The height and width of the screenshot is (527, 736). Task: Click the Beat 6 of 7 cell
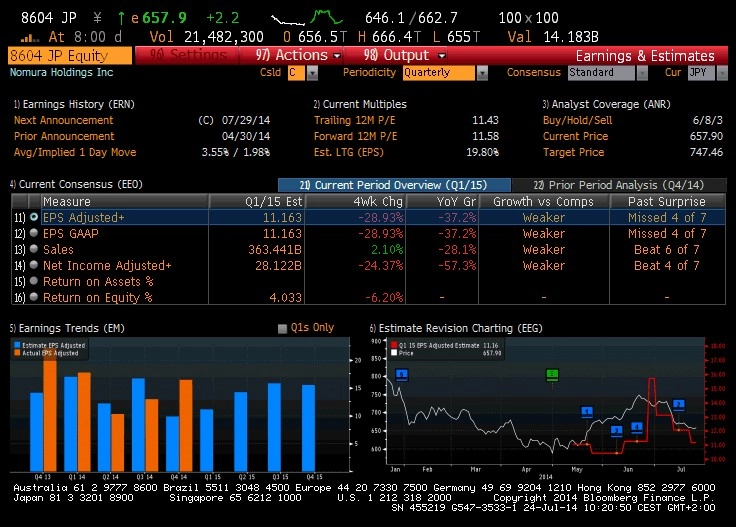click(667, 249)
